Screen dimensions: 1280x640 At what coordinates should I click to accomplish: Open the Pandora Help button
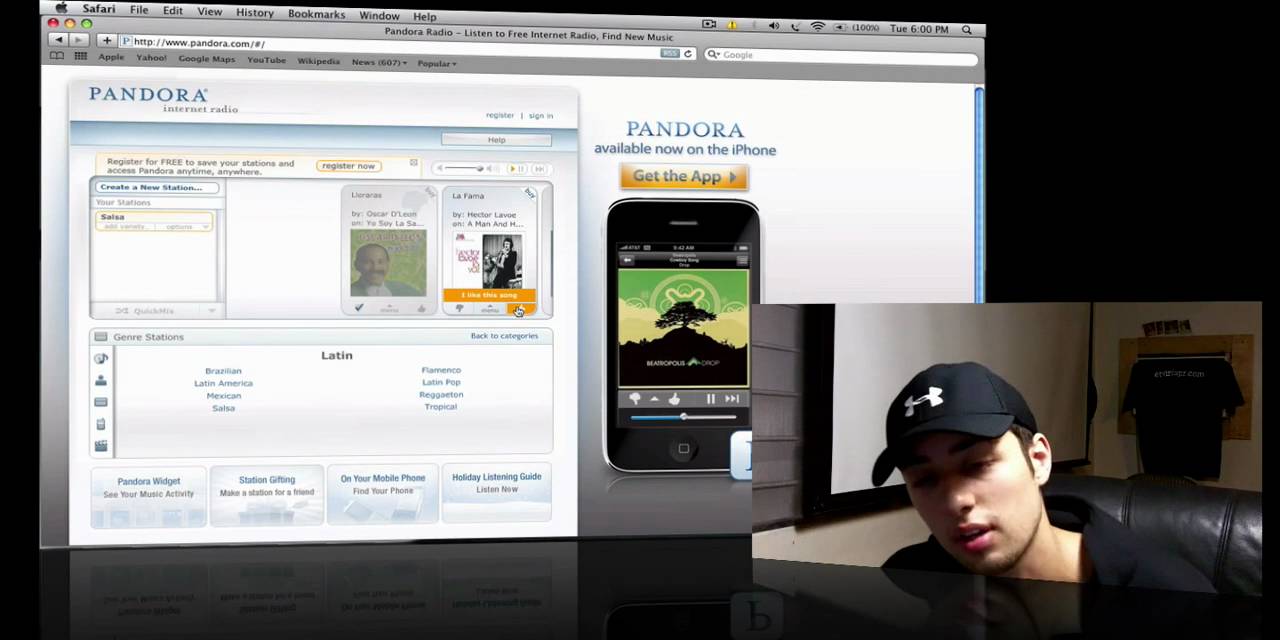click(x=496, y=140)
